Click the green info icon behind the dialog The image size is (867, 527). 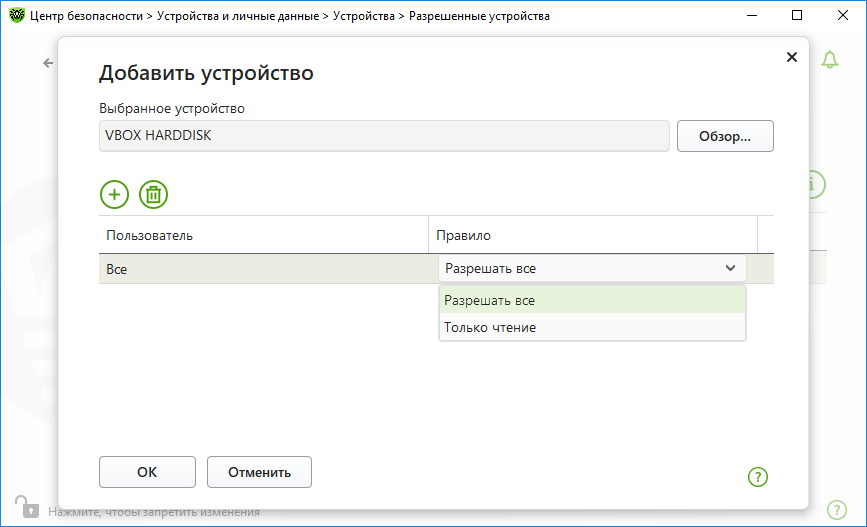click(x=817, y=184)
